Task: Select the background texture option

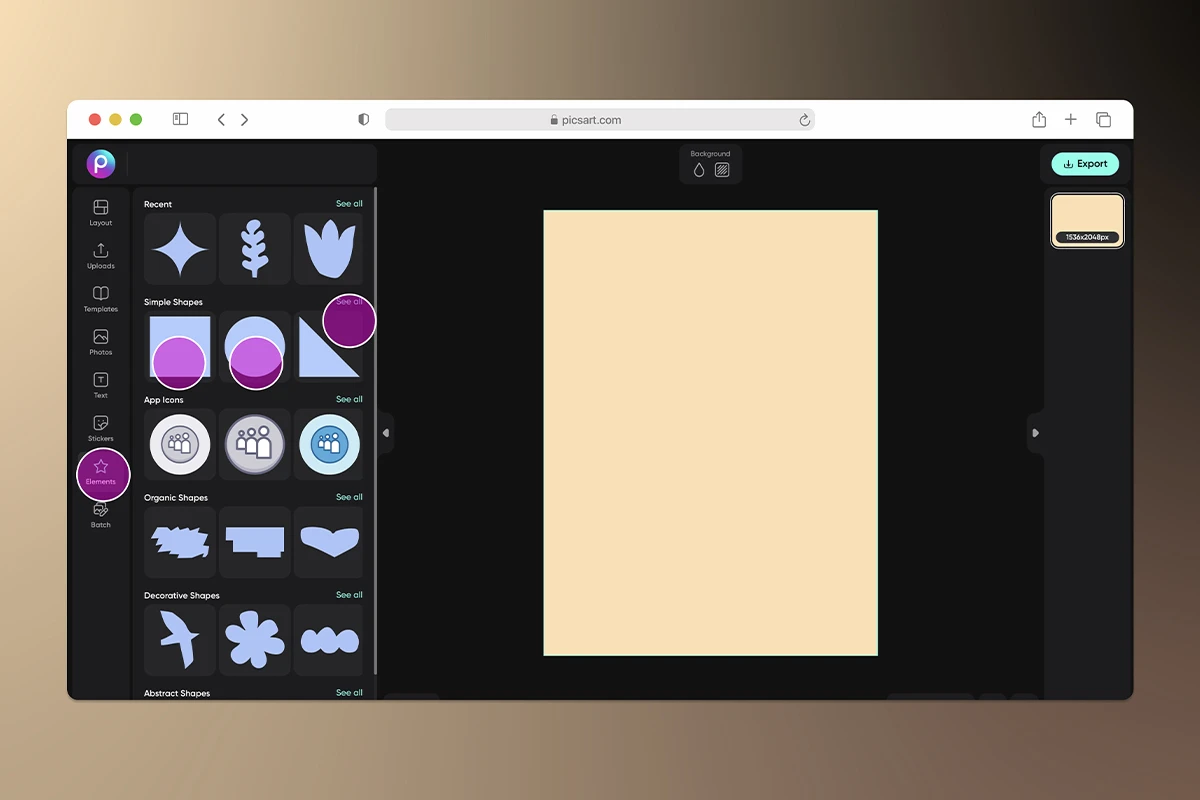Action: [x=723, y=168]
